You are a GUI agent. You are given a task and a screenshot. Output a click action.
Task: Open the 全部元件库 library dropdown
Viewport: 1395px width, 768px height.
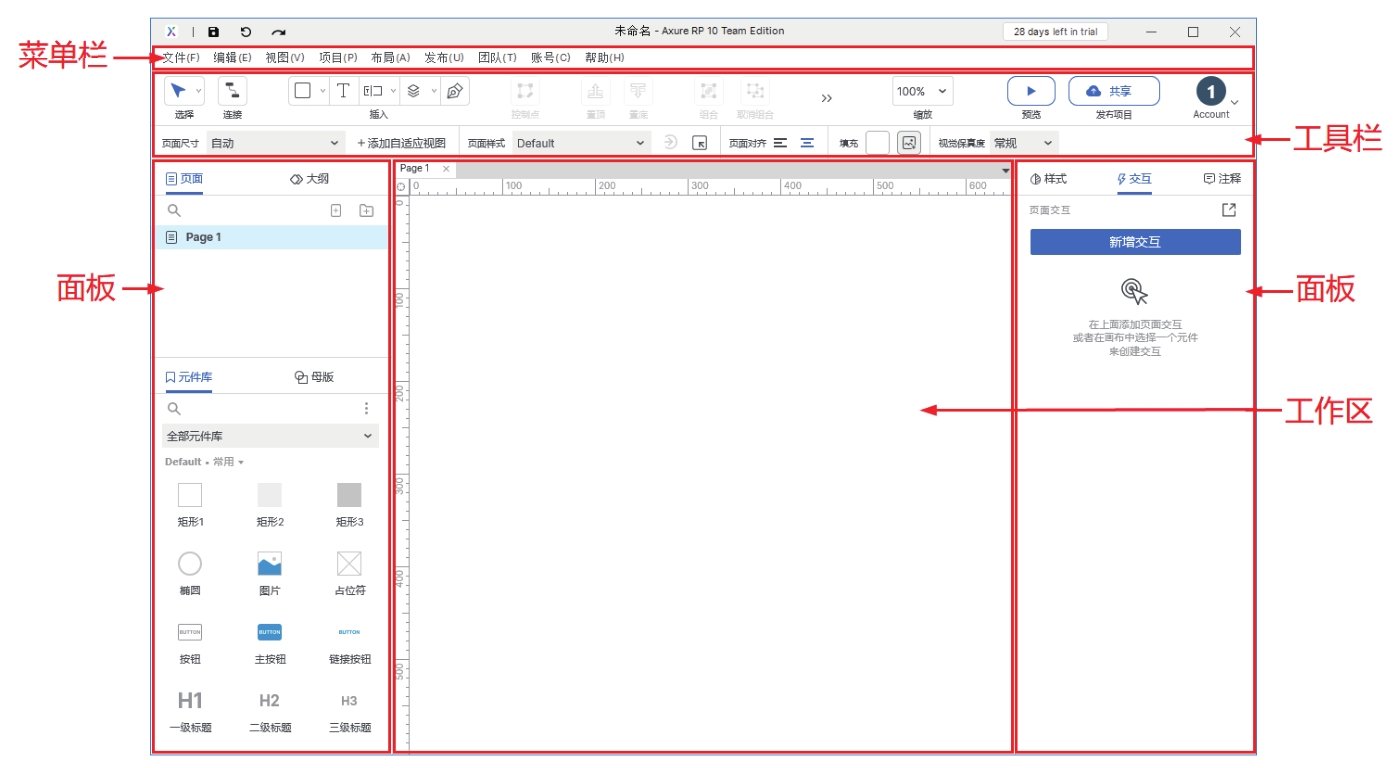point(270,436)
